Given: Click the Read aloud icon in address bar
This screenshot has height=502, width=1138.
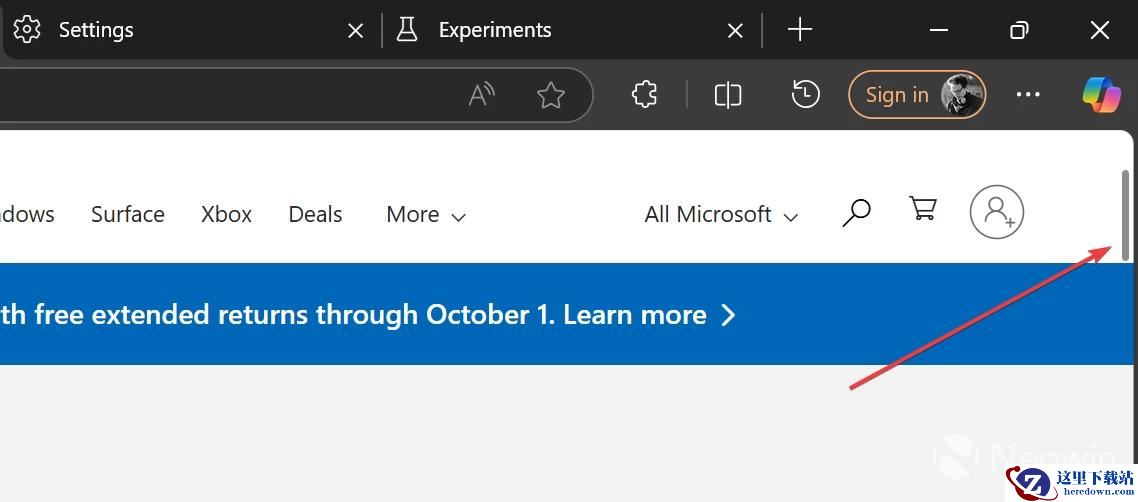Looking at the screenshot, I should click(481, 95).
